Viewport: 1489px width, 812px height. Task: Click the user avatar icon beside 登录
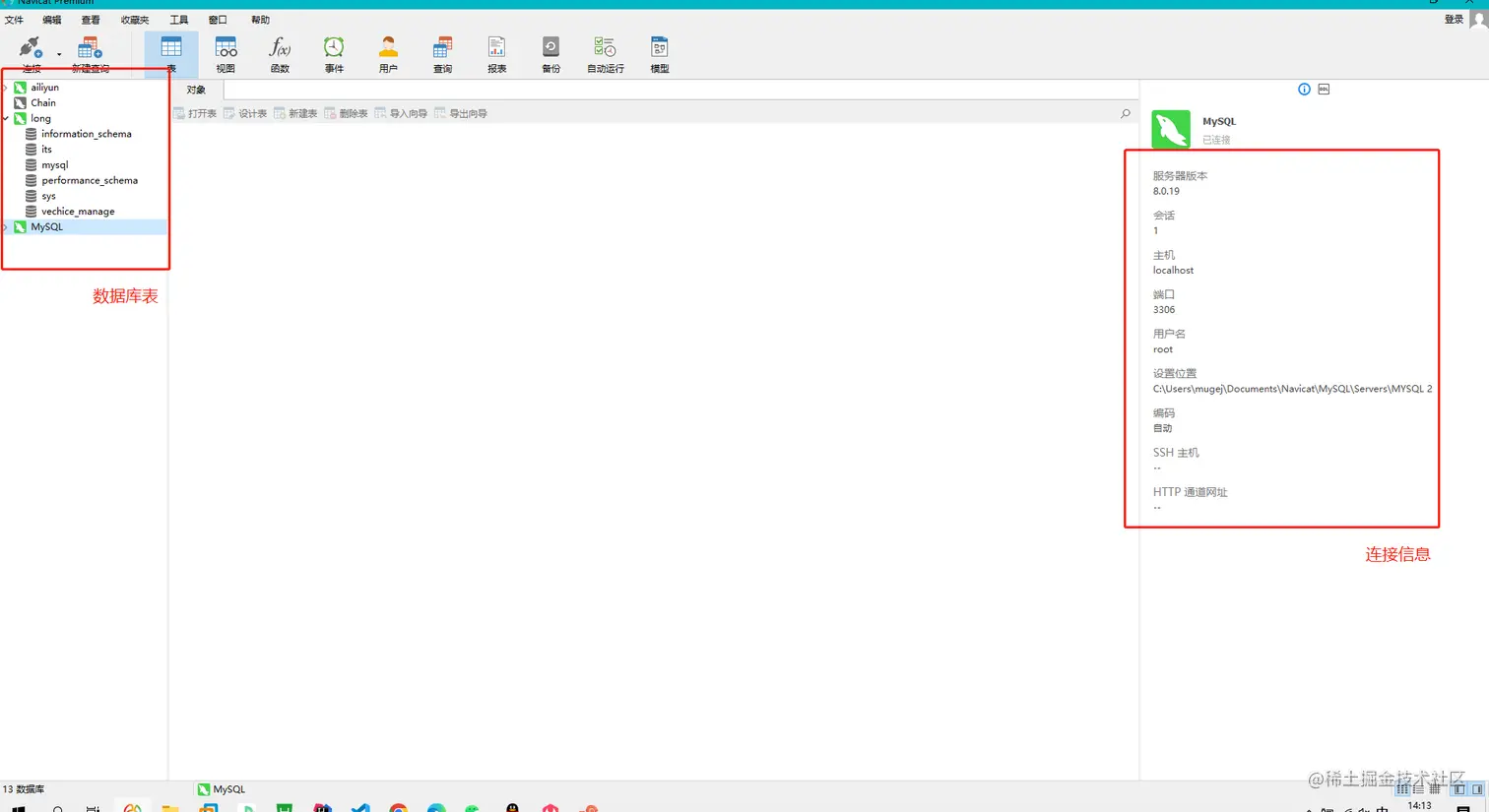pos(1478,20)
